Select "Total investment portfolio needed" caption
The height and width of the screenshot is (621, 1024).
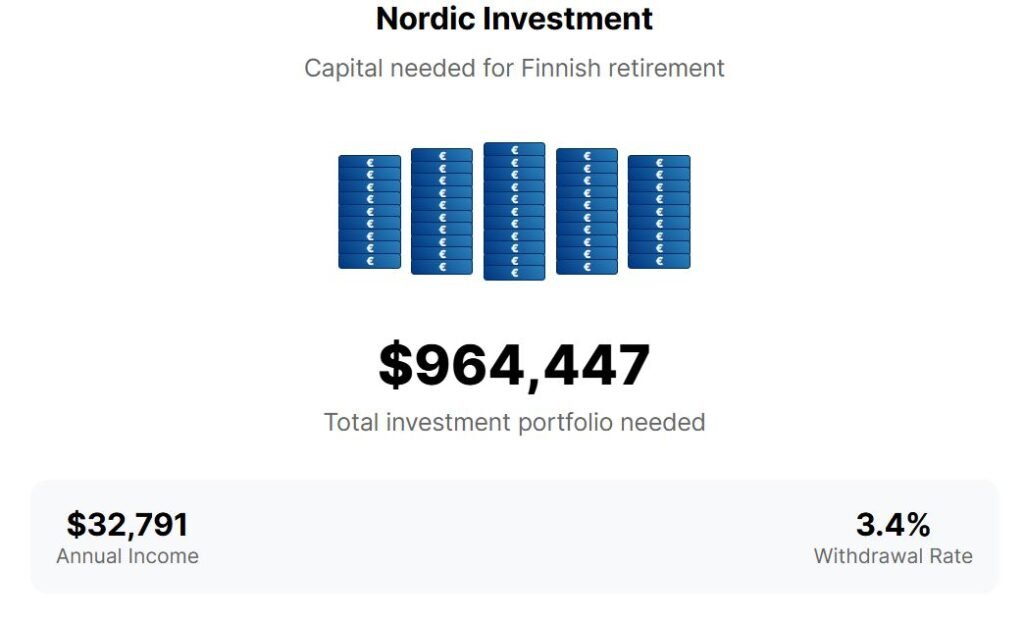[x=514, y=422]
